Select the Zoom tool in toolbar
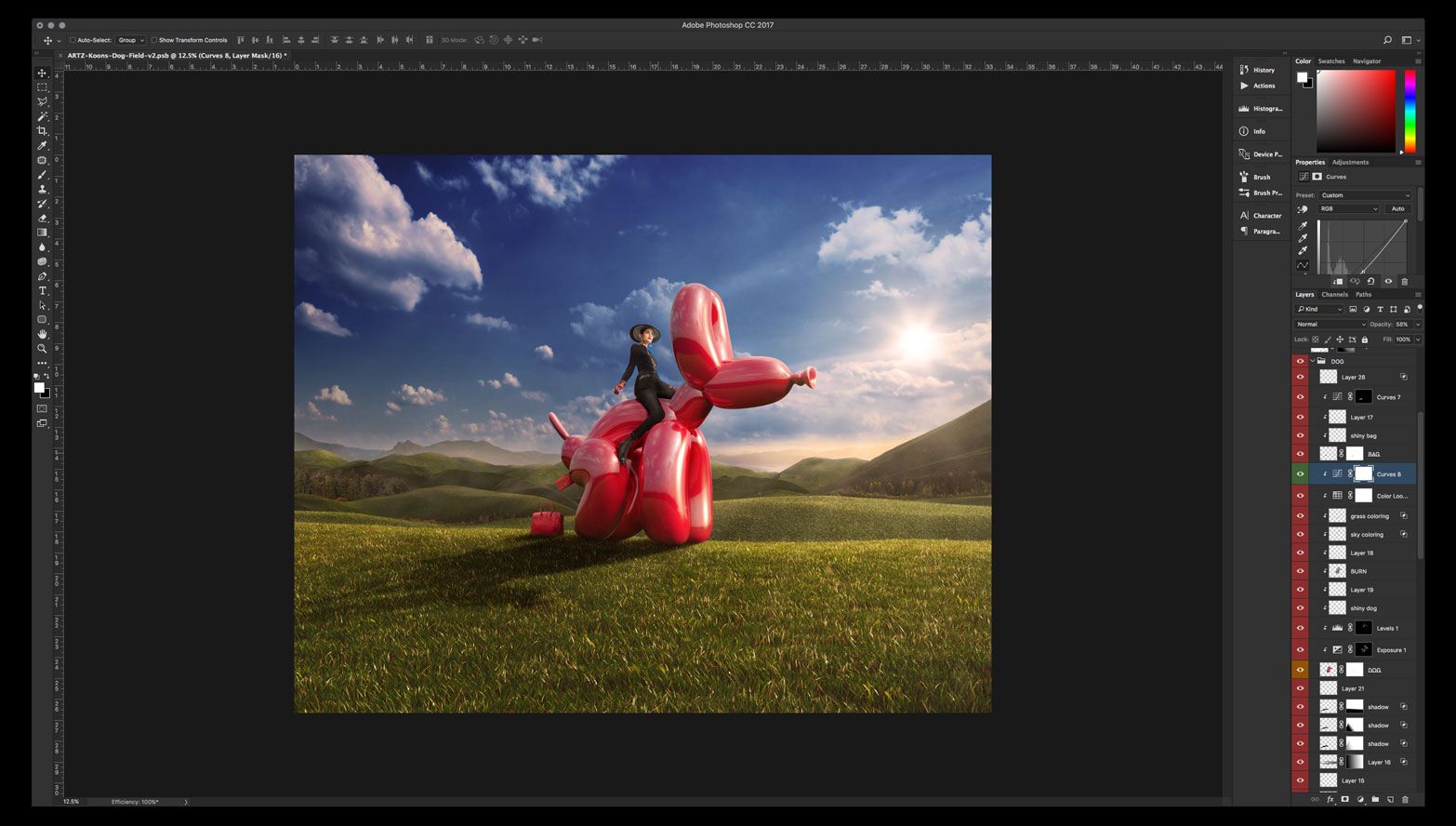The height and width of the screenshot is (826, 1456). click(x=42, y=349)
